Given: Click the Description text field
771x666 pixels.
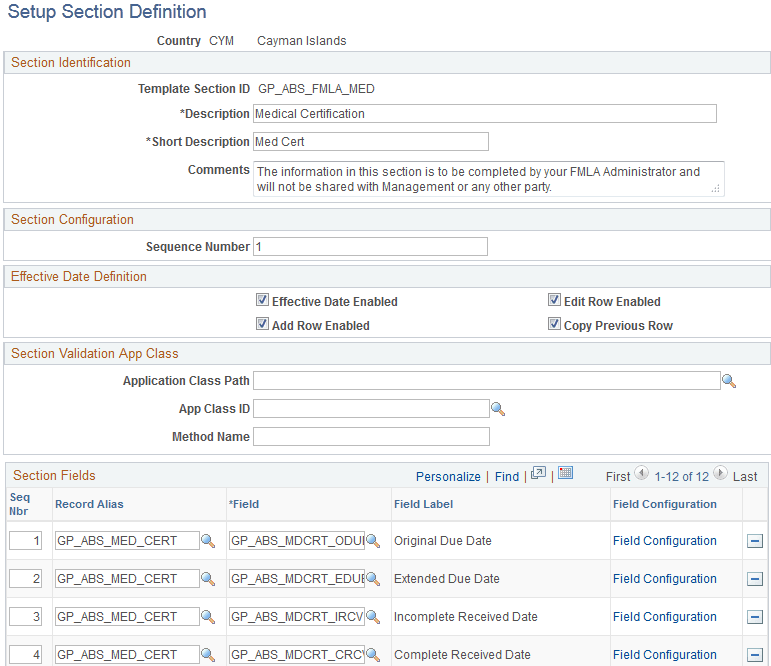Looking at the screenshot, I should [485, 114].
